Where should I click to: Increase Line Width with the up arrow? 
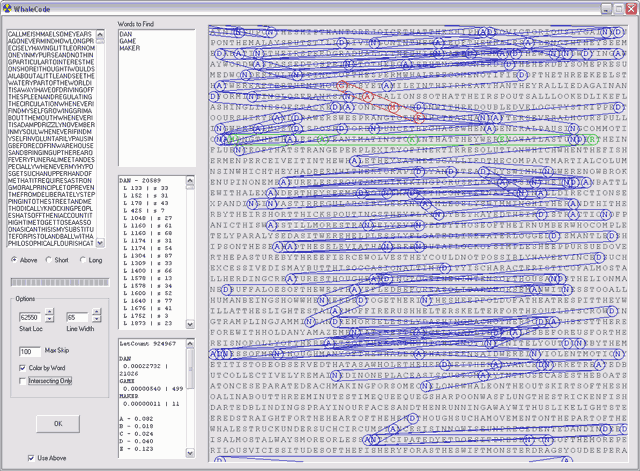pos(97,312)
